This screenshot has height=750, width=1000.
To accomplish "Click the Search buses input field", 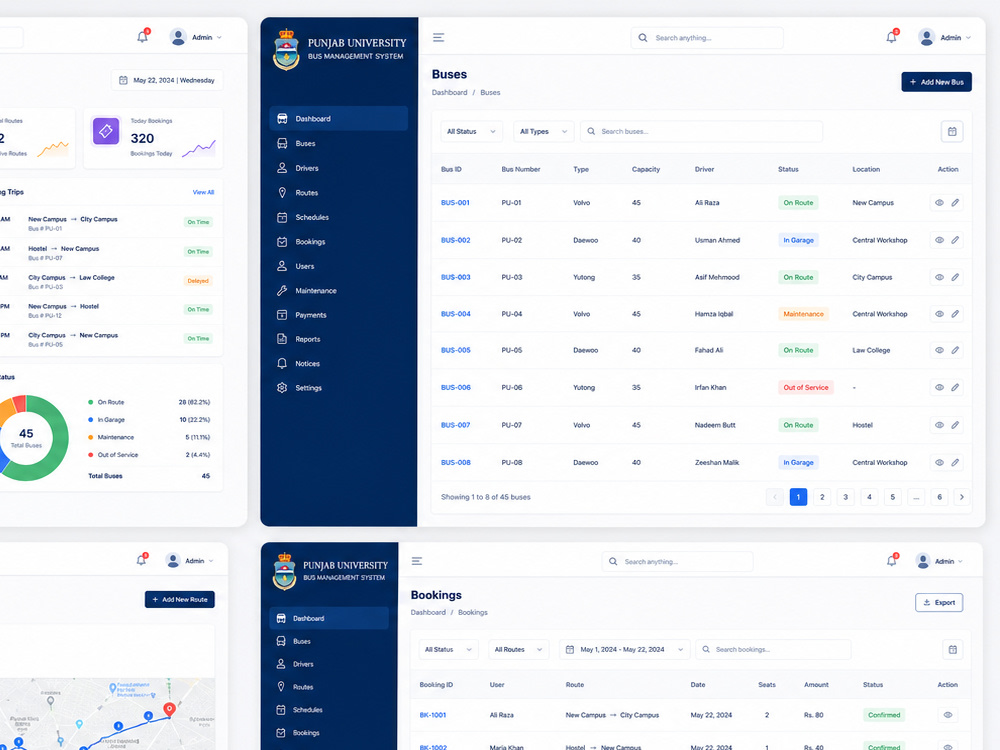I will [702, 131].
